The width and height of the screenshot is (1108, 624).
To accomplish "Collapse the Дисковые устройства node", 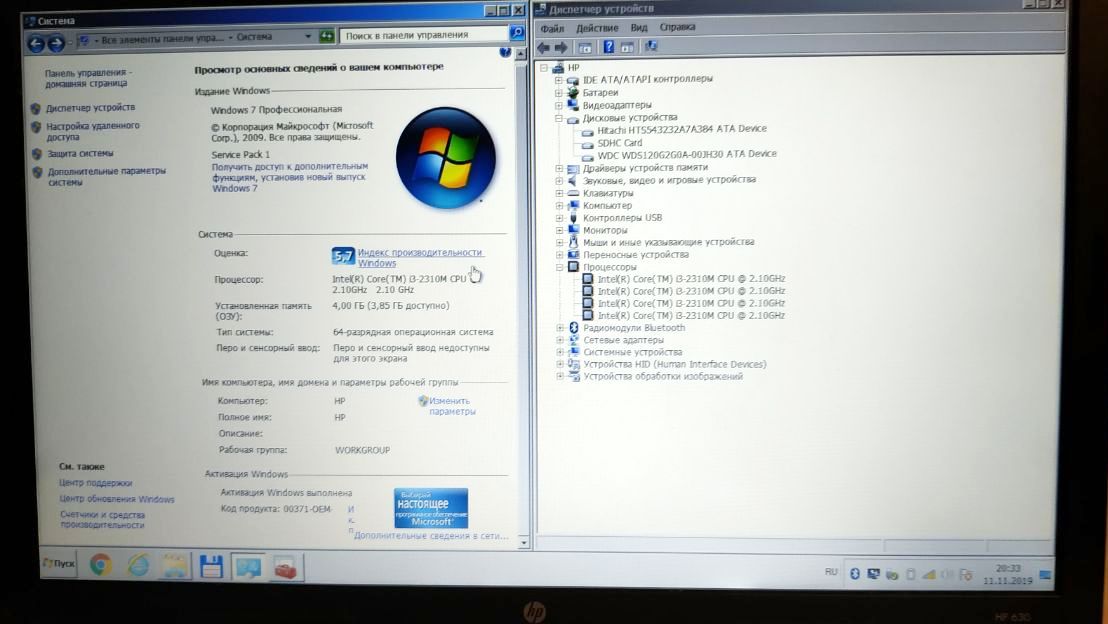I will click(x=559, y=118).
